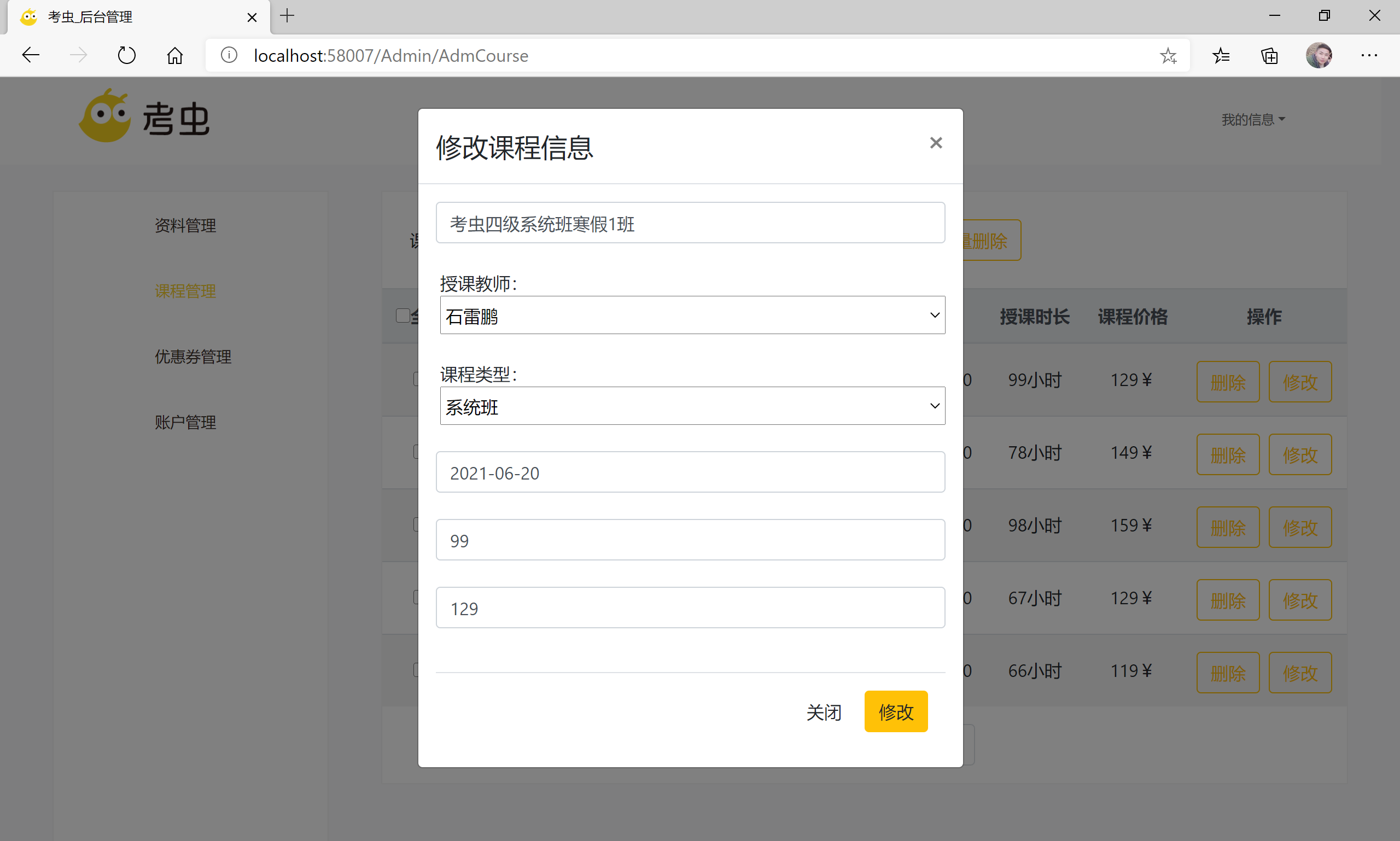The image size is (1400, 841).
Task: Open the browser profile avatar
Action: point(1319,55)
